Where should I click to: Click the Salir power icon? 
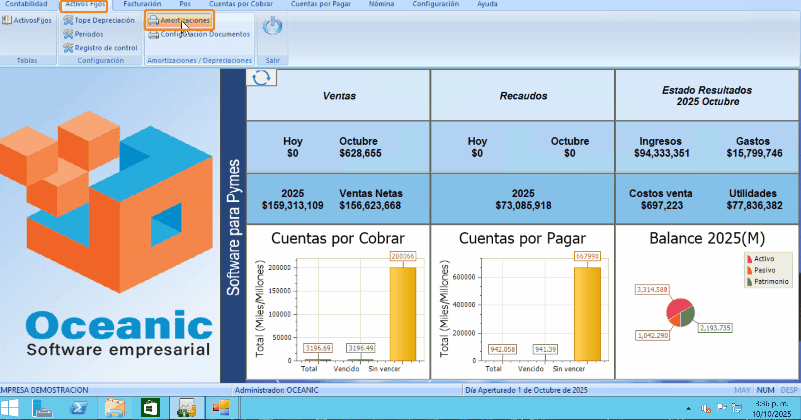coord(270,28)
